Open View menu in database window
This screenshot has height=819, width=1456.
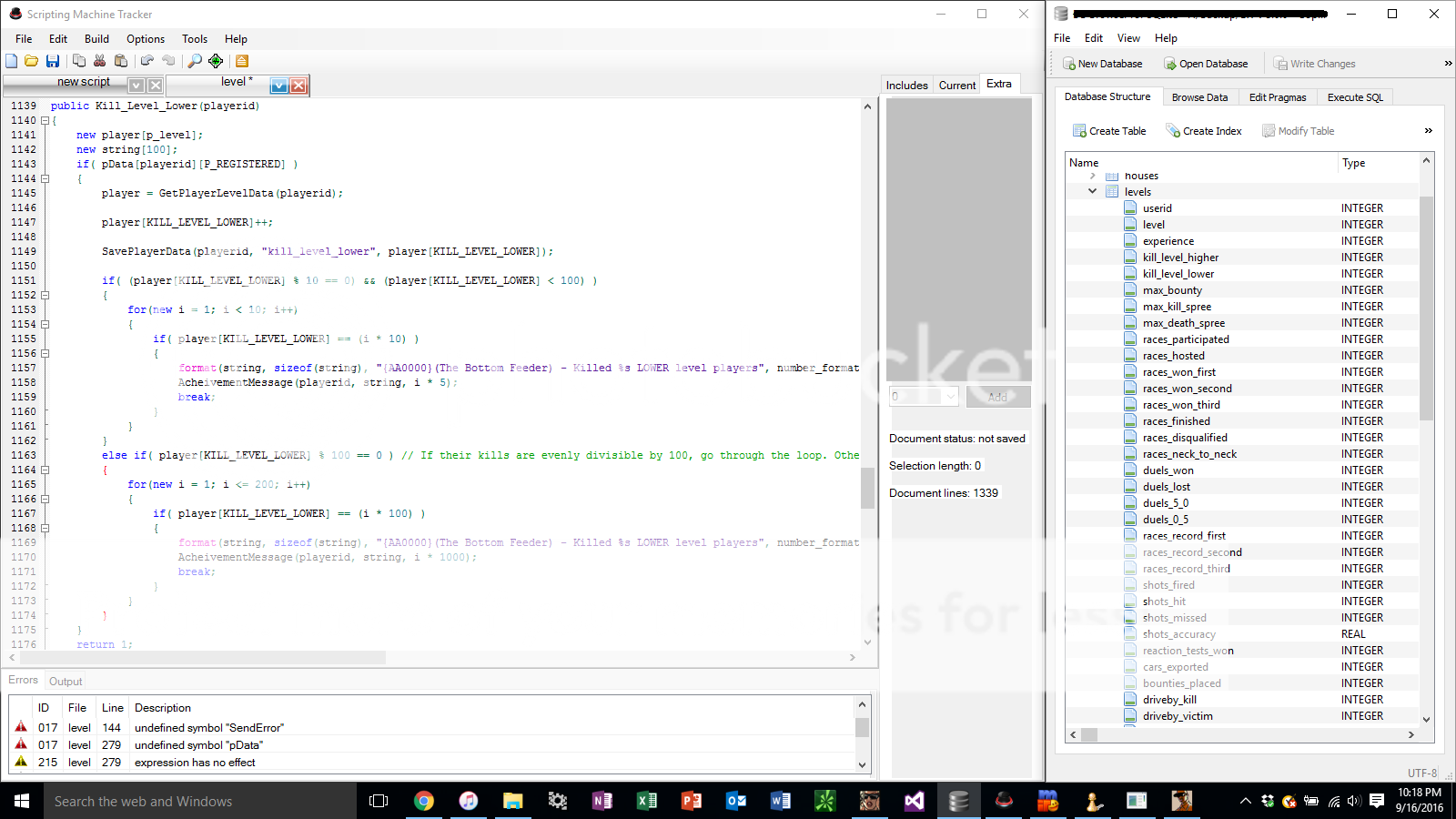1128,38
